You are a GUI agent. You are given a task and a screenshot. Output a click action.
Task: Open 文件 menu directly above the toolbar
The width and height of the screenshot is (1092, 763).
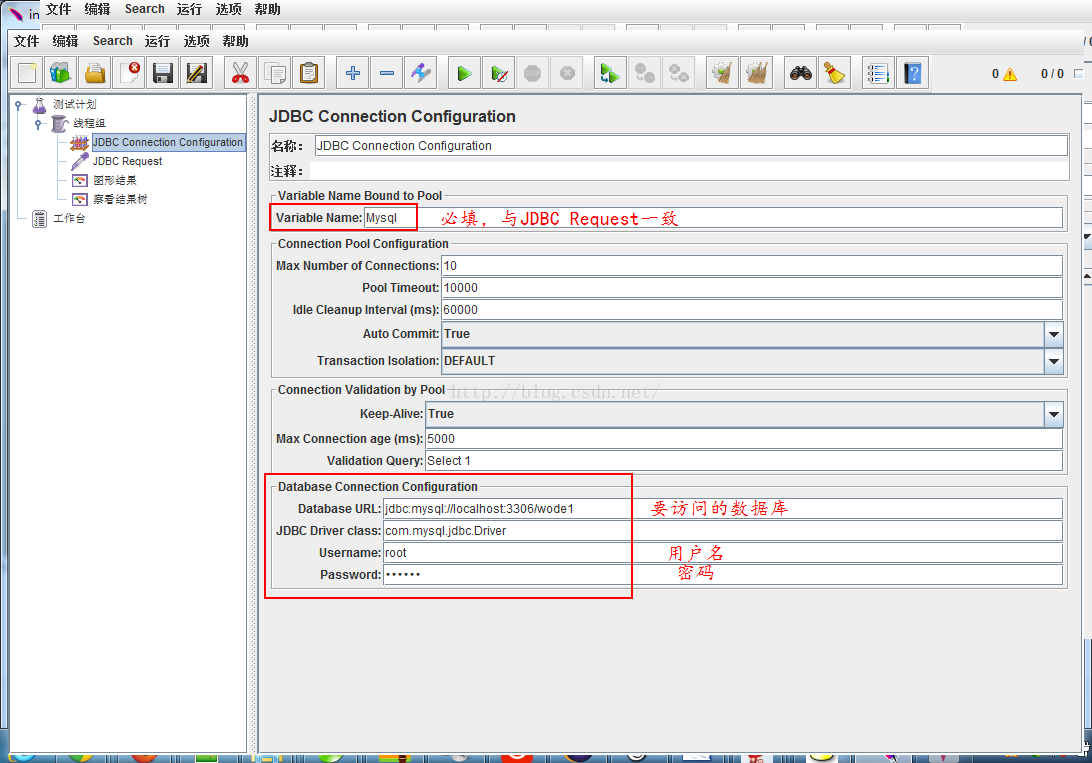(x=26, y=41)
